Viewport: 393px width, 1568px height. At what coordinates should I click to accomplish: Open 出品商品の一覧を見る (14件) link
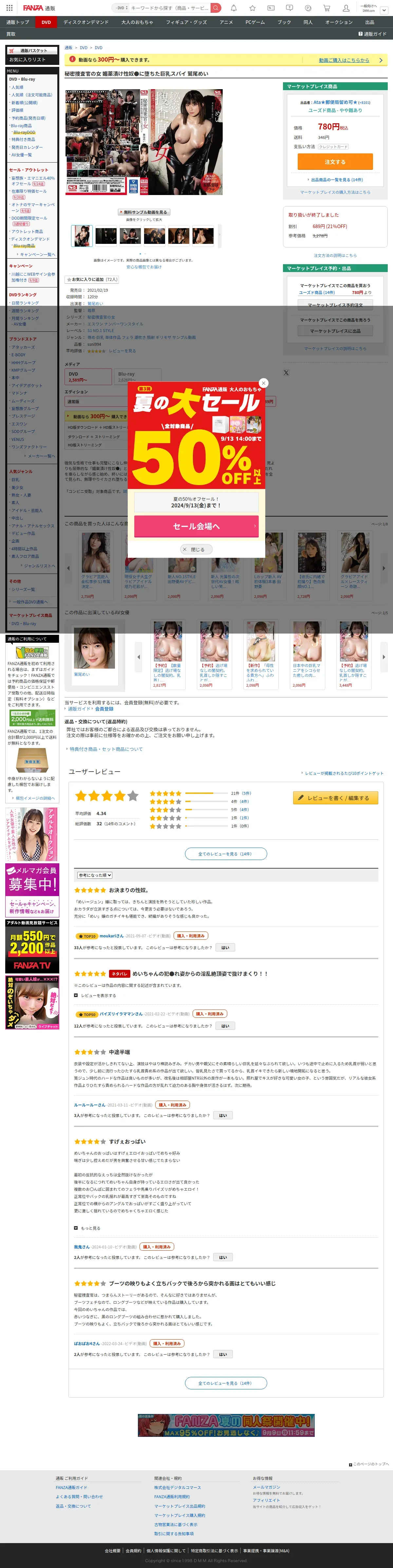[x=336, y=180]
